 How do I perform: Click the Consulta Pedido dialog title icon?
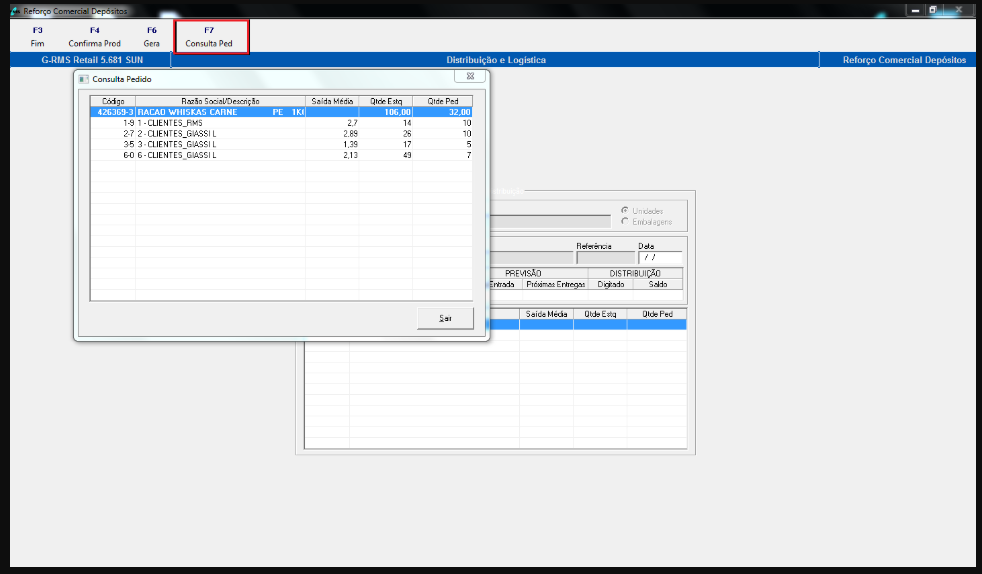coord(84,79)
